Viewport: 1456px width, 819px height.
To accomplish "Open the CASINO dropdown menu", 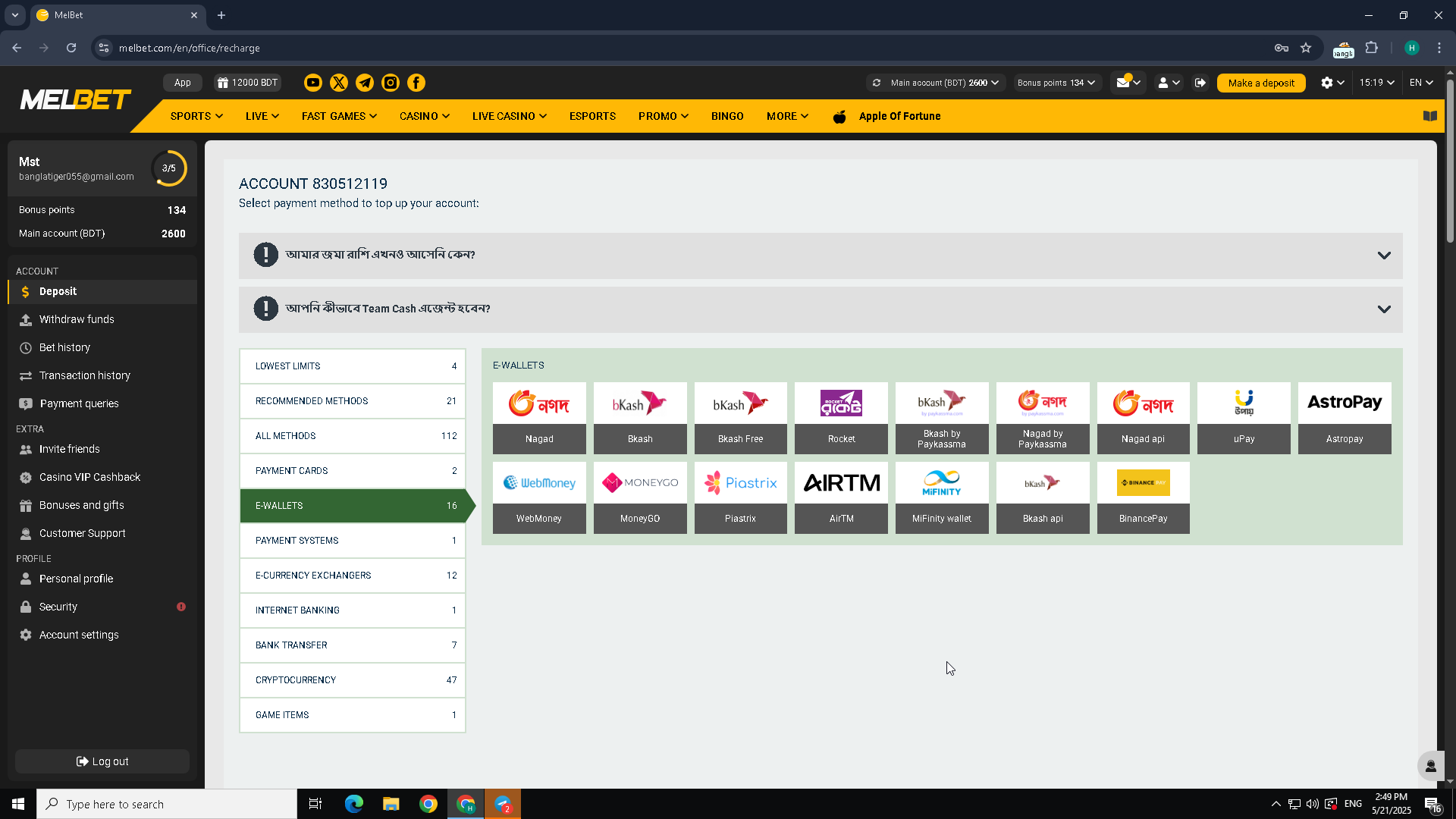I will click(x=425, y=116).
